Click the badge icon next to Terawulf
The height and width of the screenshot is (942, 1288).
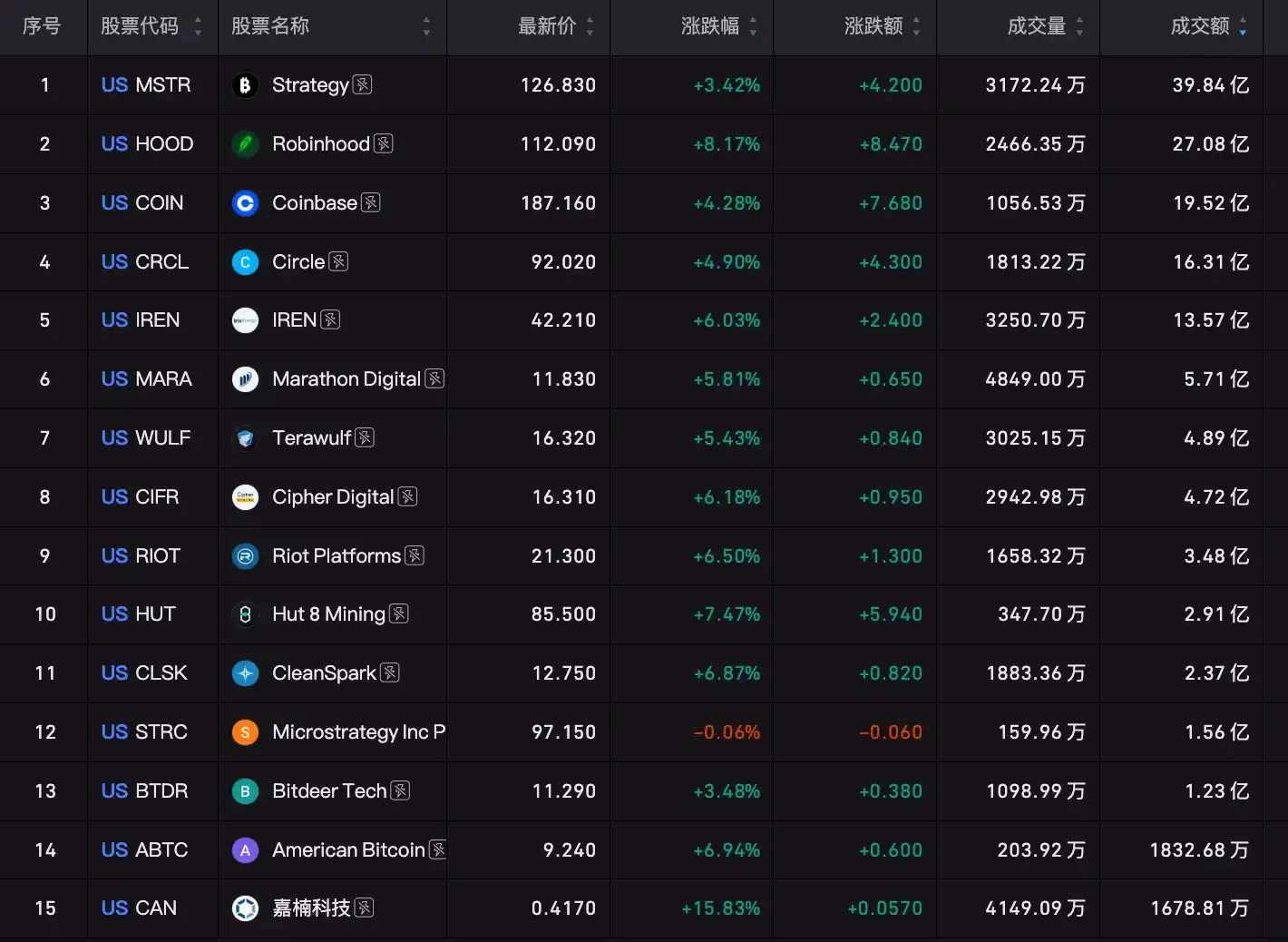(x=366, y=437)
